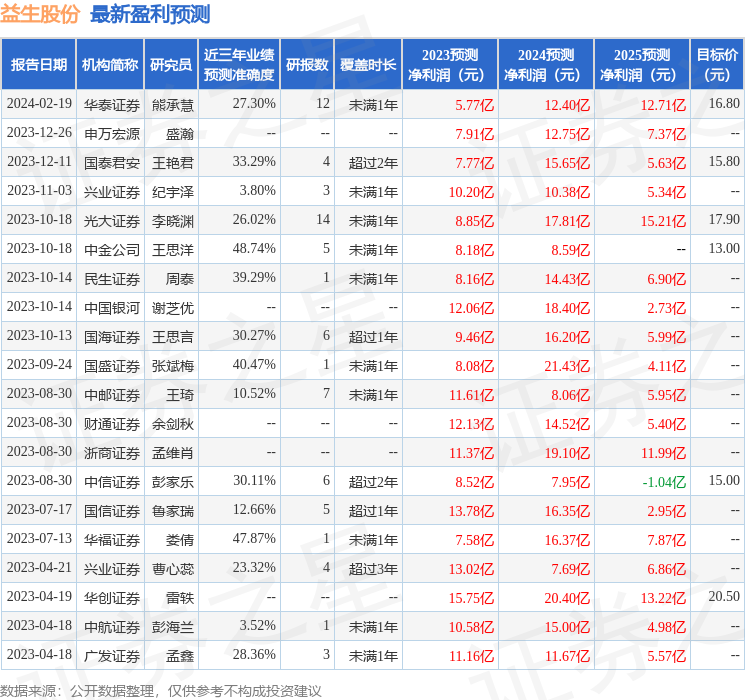Click the negative -1.04亿 forecast value
745x700 pixels.
coord(664,482)
